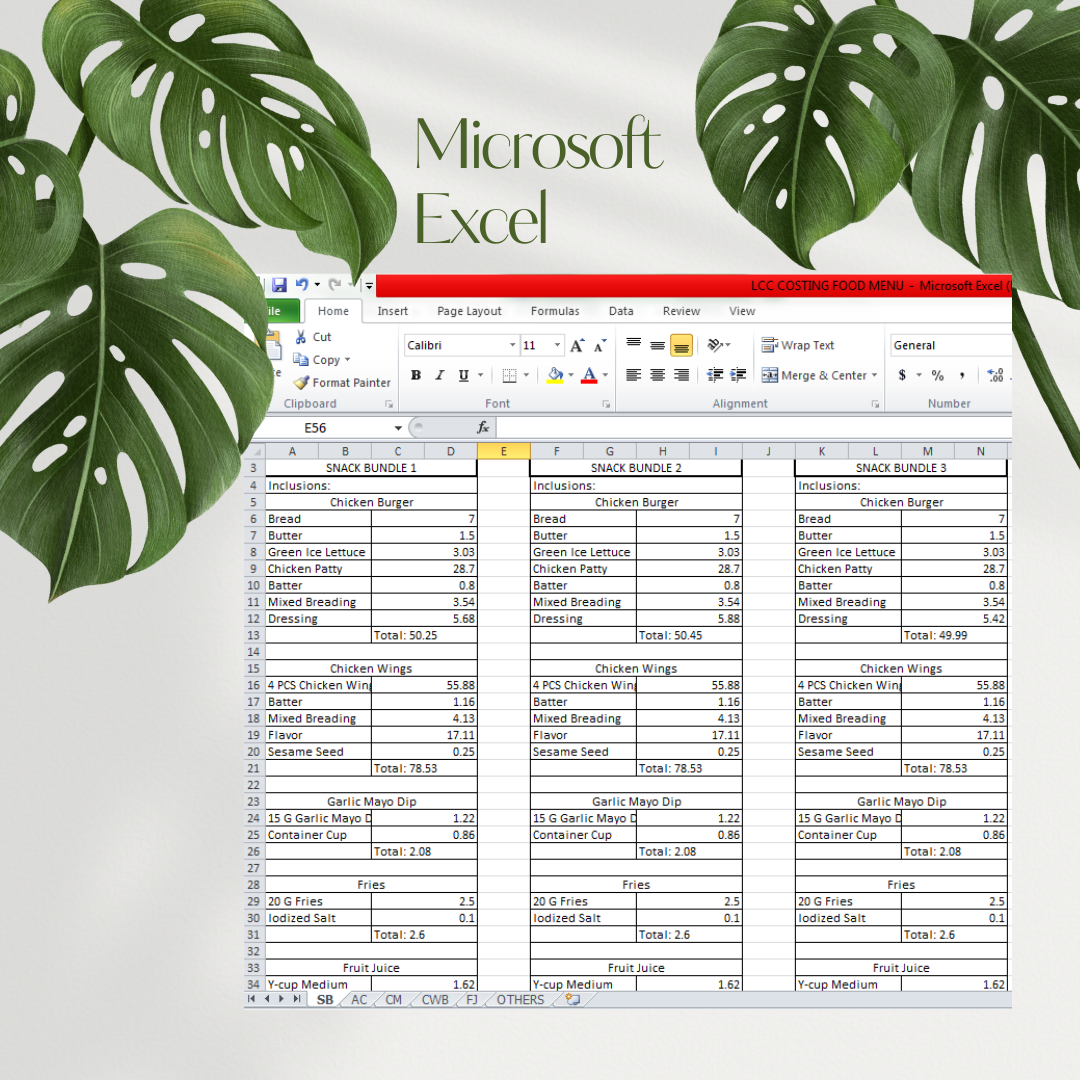Viewport: 1080px width, 1080px height.
Task: Click the Cut scissors icon
Action: (301, 337)
